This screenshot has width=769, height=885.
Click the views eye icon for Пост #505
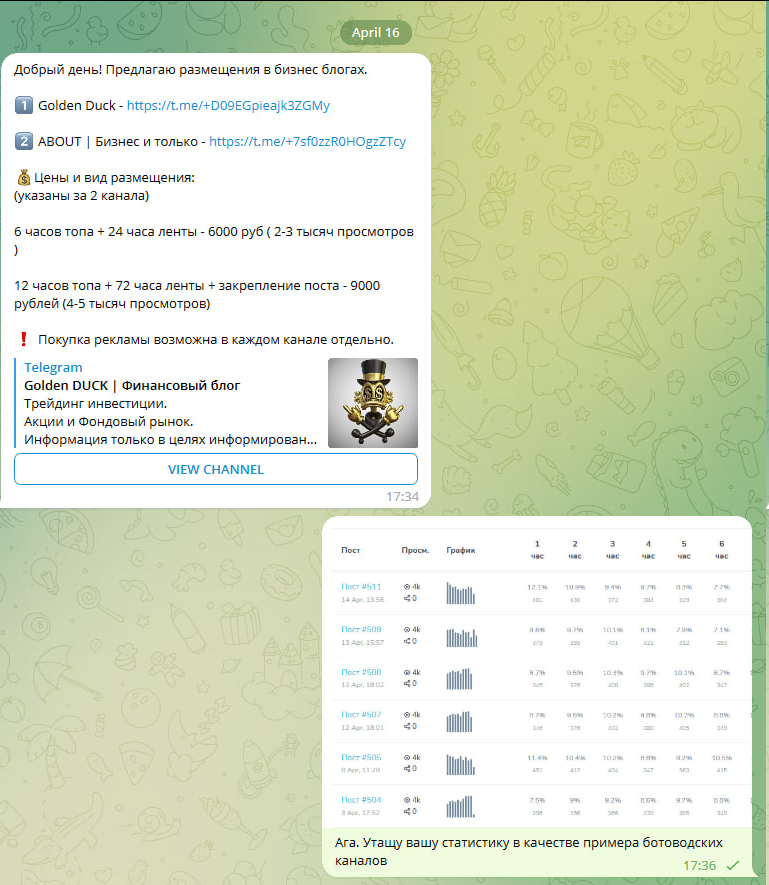pos(407,757)
